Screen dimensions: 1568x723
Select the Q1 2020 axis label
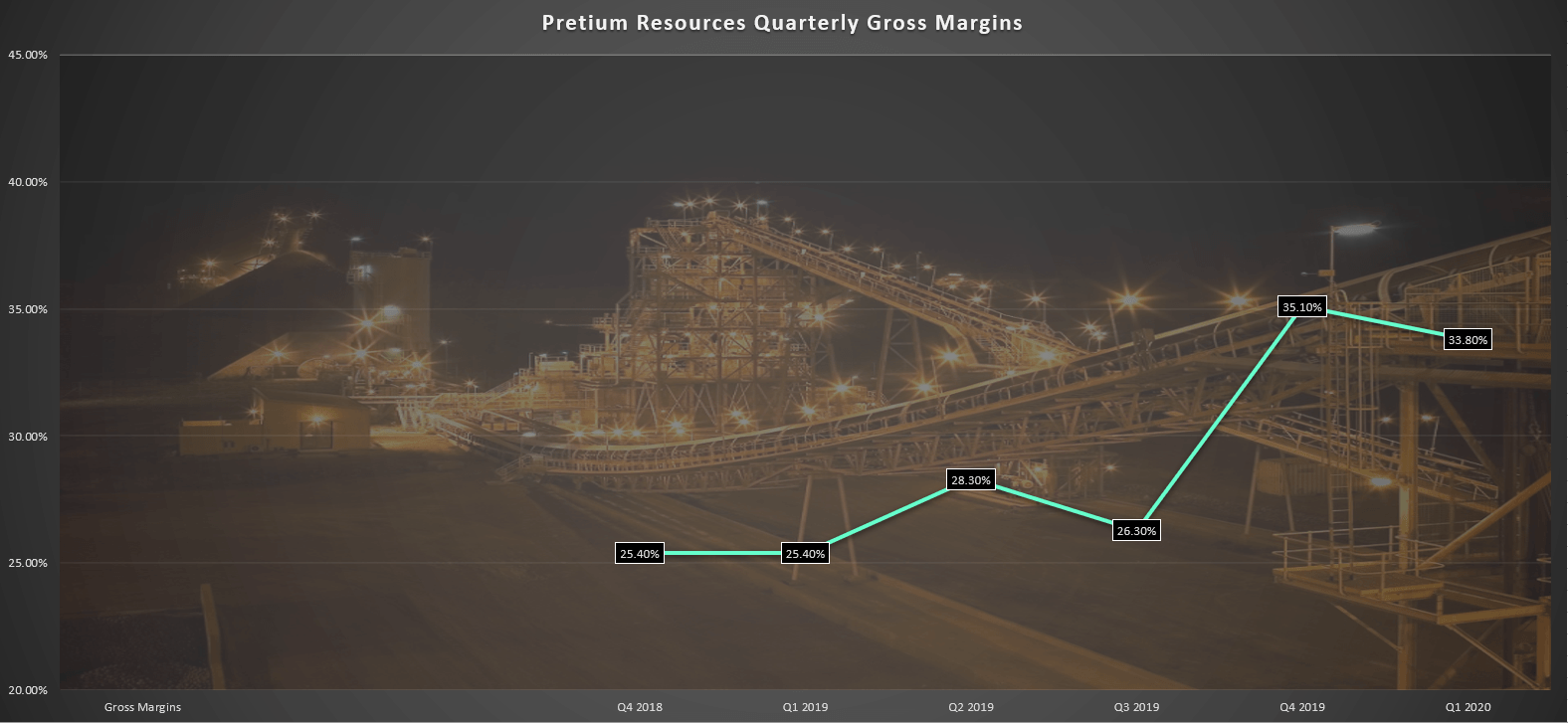point(1469,707)
